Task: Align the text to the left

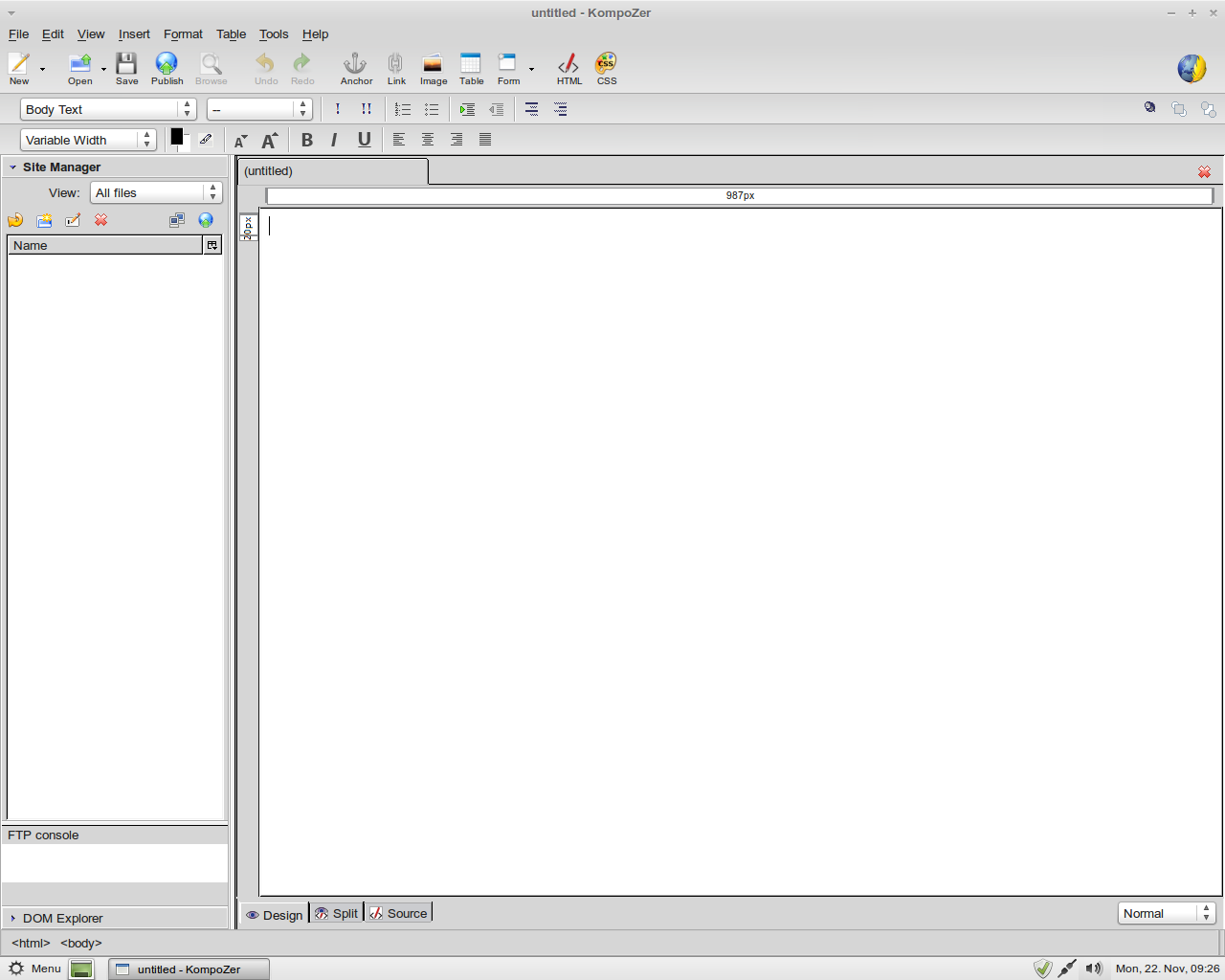Action: tap(399, 140)
